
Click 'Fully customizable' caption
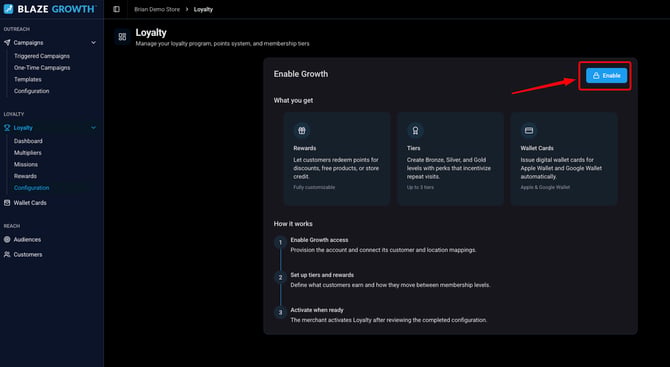[x=314, y=188]
